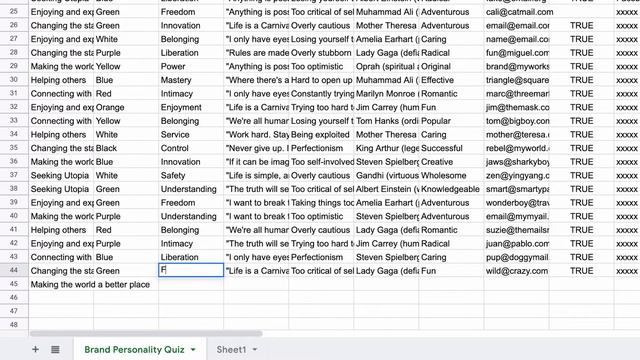Image resolution: width=640 pixels, height=360 pixels.
Task: Select email cell starting 'pup@doggymail'
Action: pos(517,257)
